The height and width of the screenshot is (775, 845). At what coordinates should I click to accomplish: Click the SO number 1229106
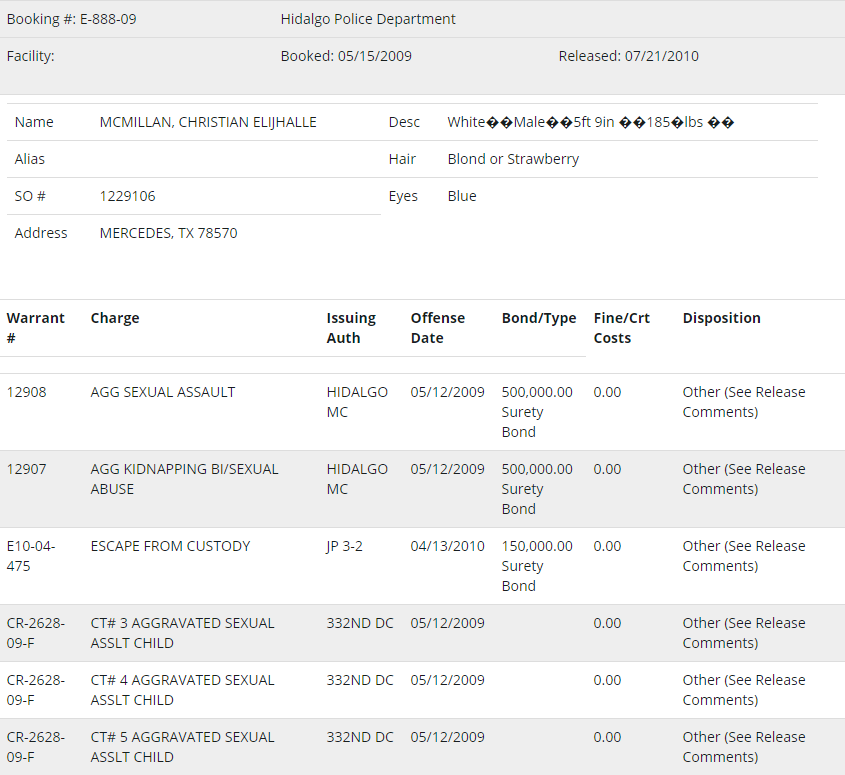click(x=127, y=196)
